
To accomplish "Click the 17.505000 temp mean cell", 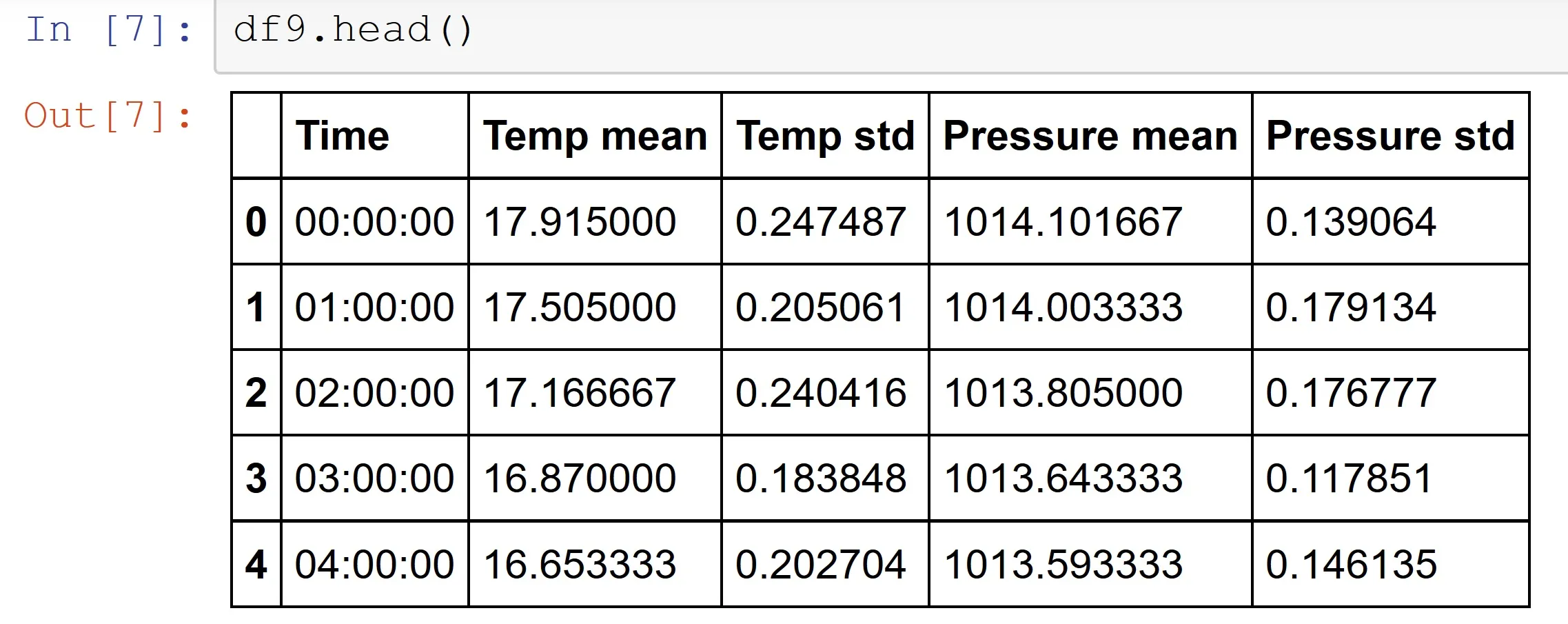I will point(580,308).
